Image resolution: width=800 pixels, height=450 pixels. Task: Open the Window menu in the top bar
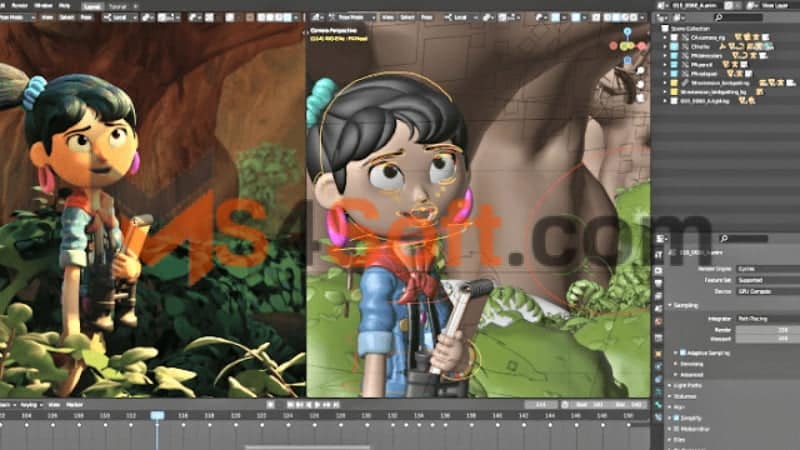[x=43, y=5]
